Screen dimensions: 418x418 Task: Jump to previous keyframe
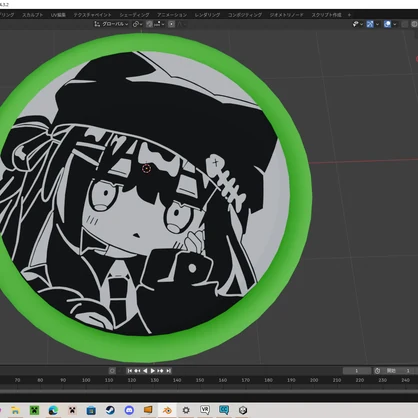pyautogui.click(x=137, y=371)
